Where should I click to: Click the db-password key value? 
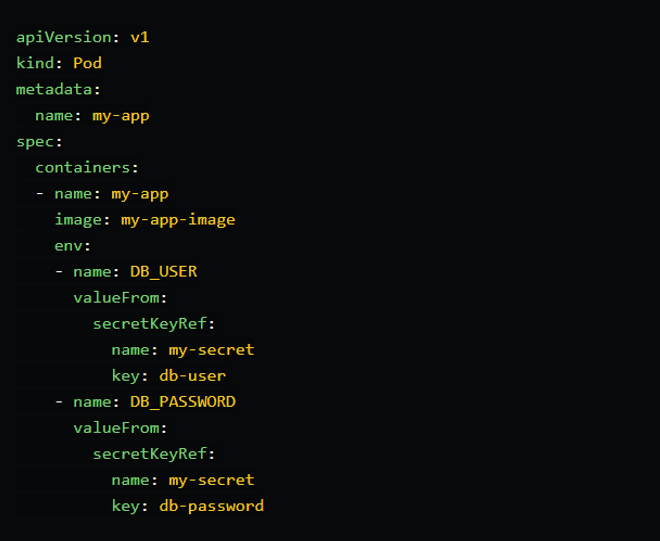click(x=211, y=506)
